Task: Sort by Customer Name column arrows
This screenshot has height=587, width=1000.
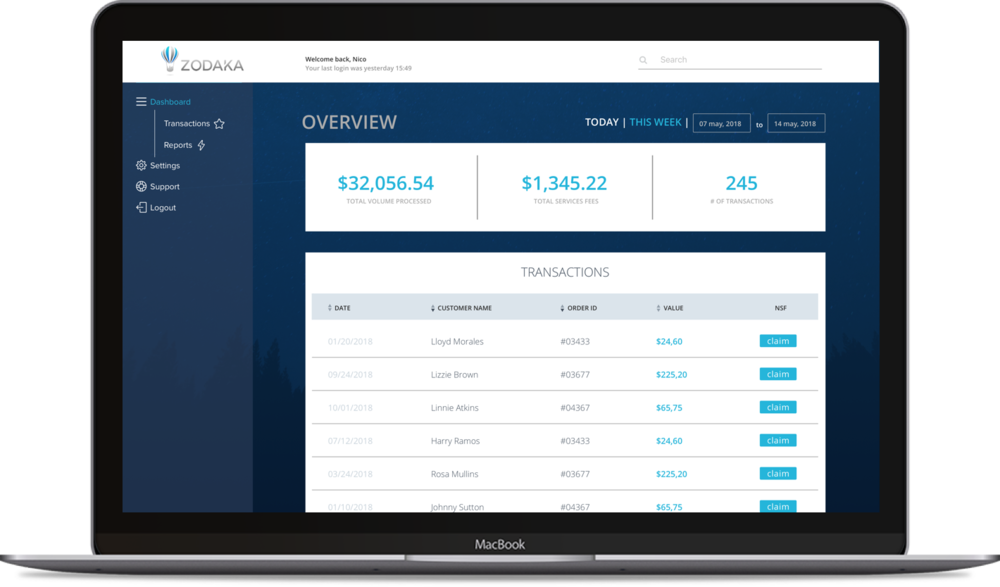Action: click(432, 308)
